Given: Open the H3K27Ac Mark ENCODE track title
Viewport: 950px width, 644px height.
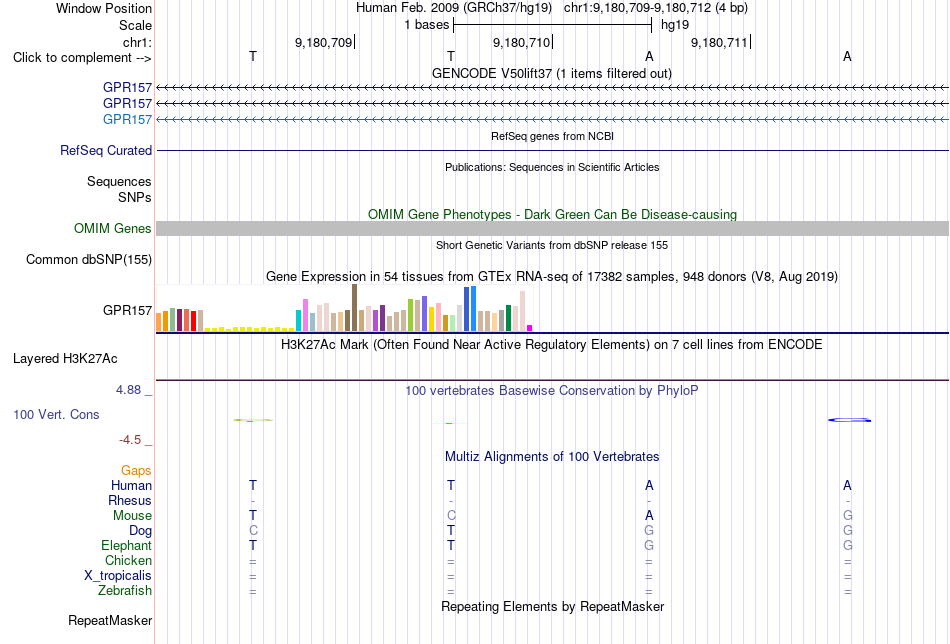Looking at the screenshot, I should point(552,345).
